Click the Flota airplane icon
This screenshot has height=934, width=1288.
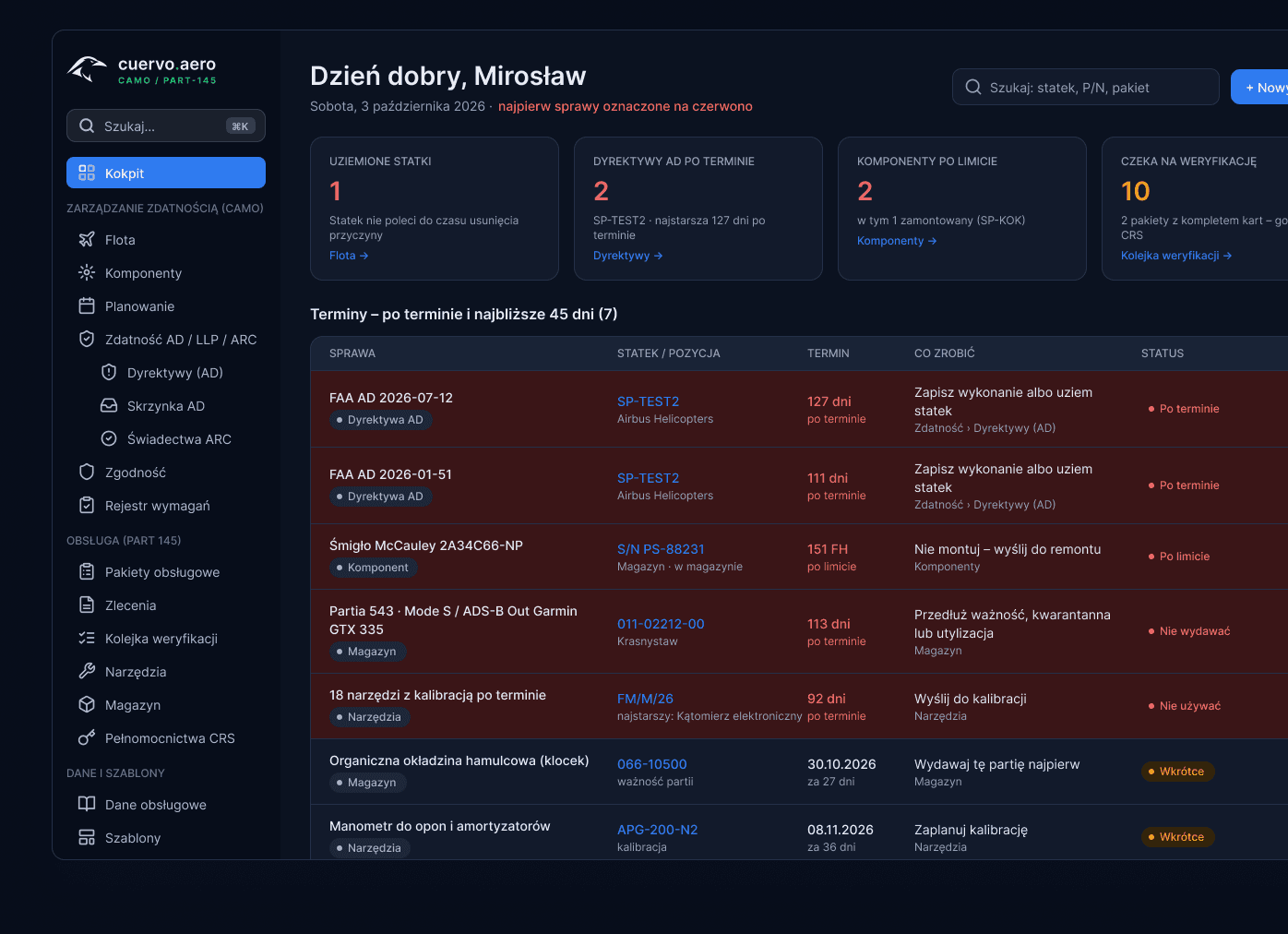point(87,239)
